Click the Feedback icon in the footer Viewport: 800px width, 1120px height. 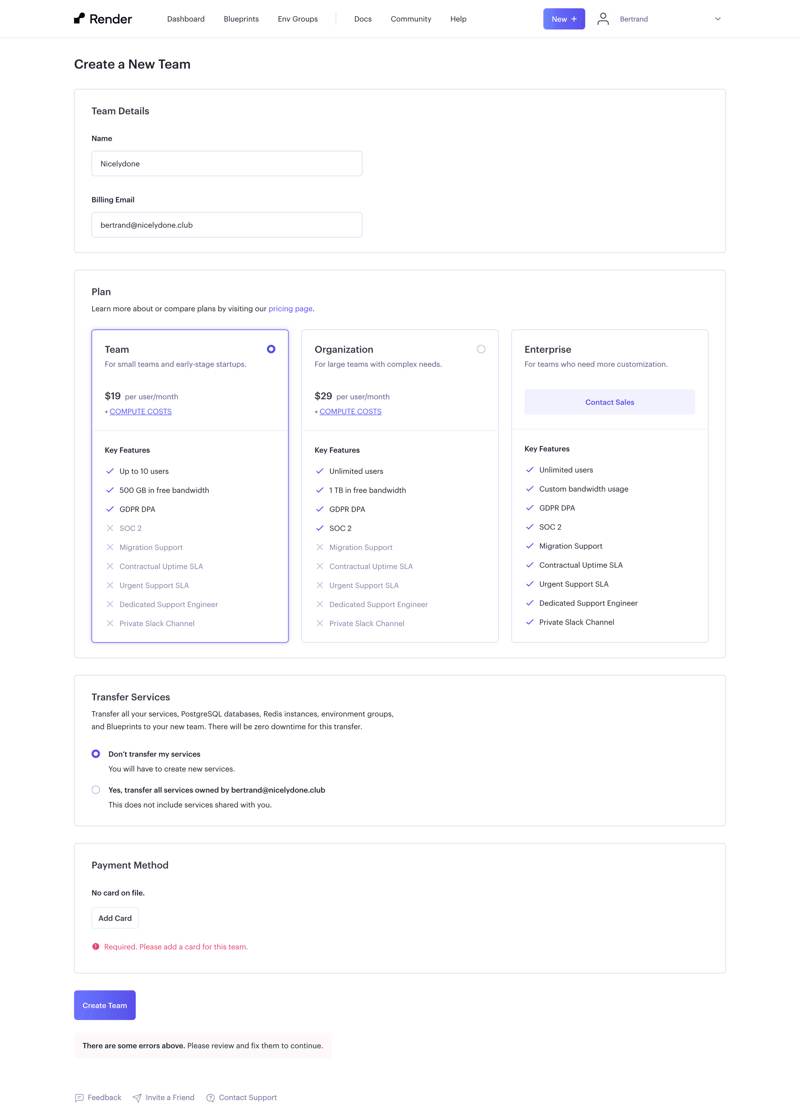click(78, 1097)
